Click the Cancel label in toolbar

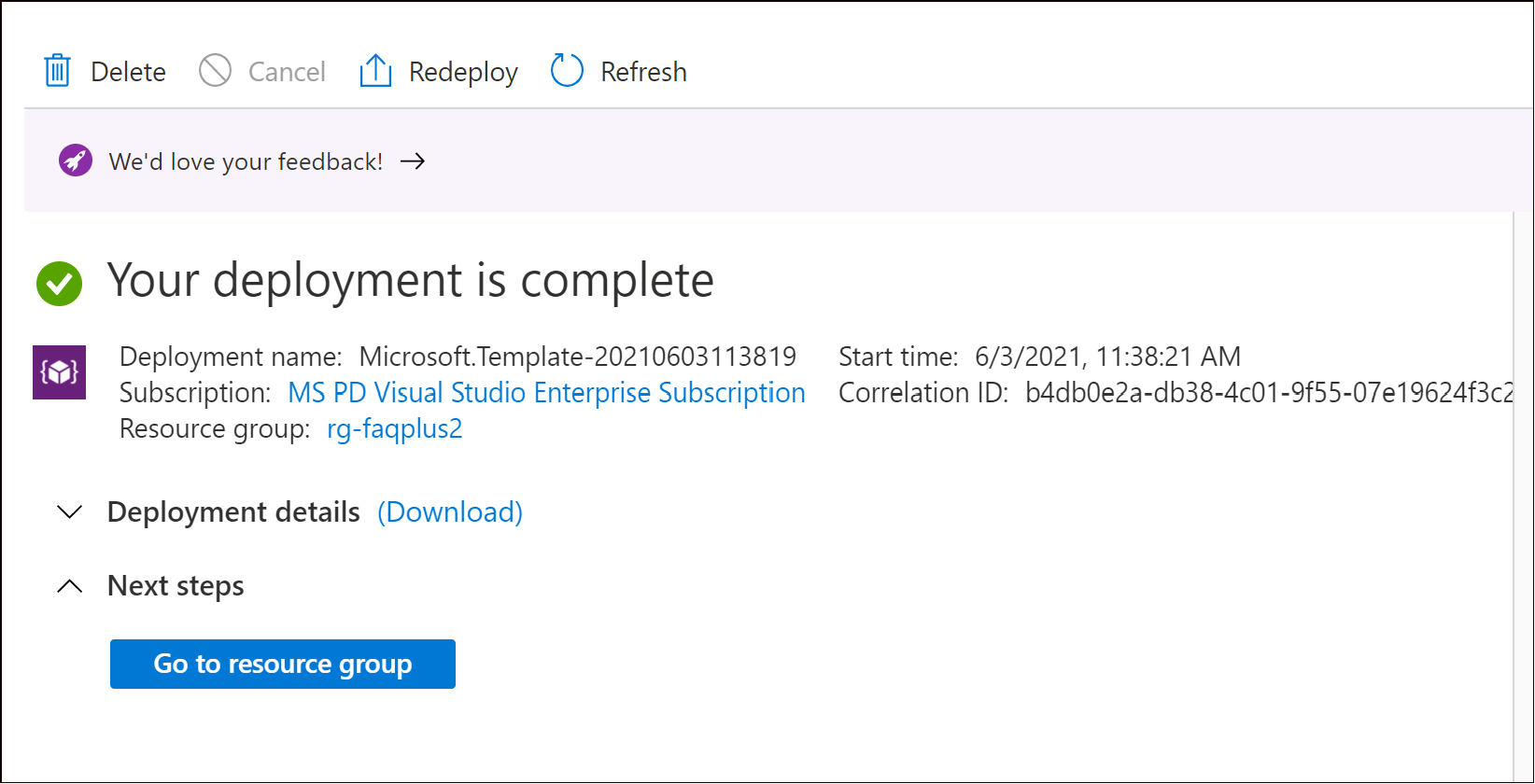click(287, 72)
